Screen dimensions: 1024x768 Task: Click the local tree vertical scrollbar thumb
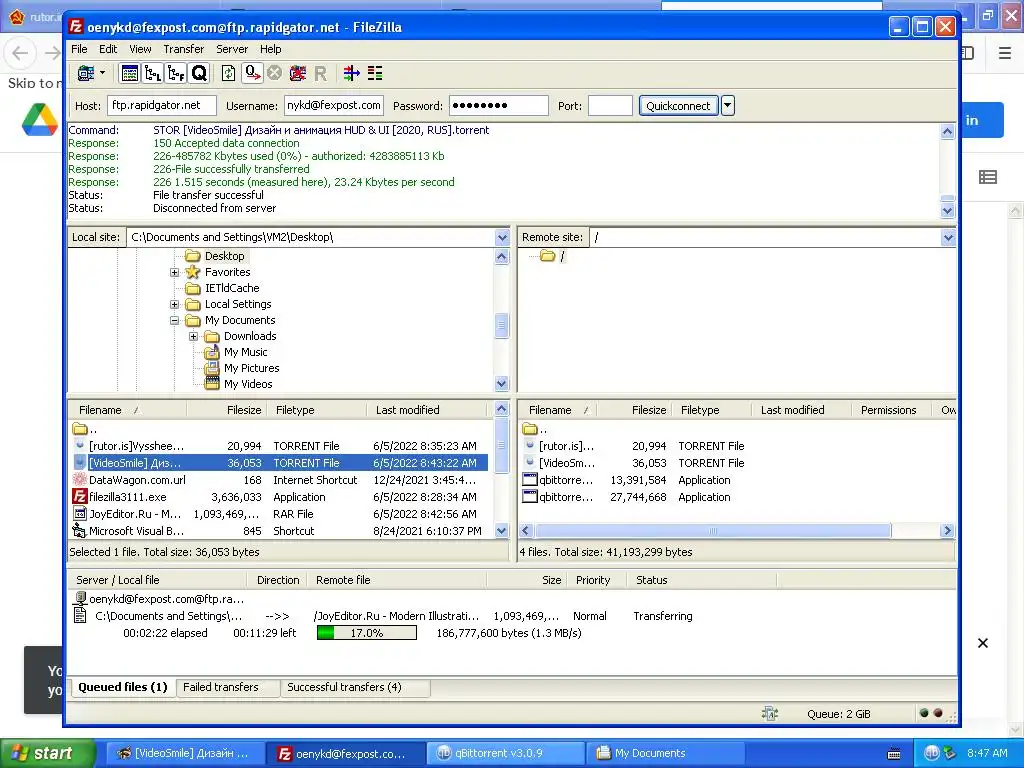(x=502, y=325)
